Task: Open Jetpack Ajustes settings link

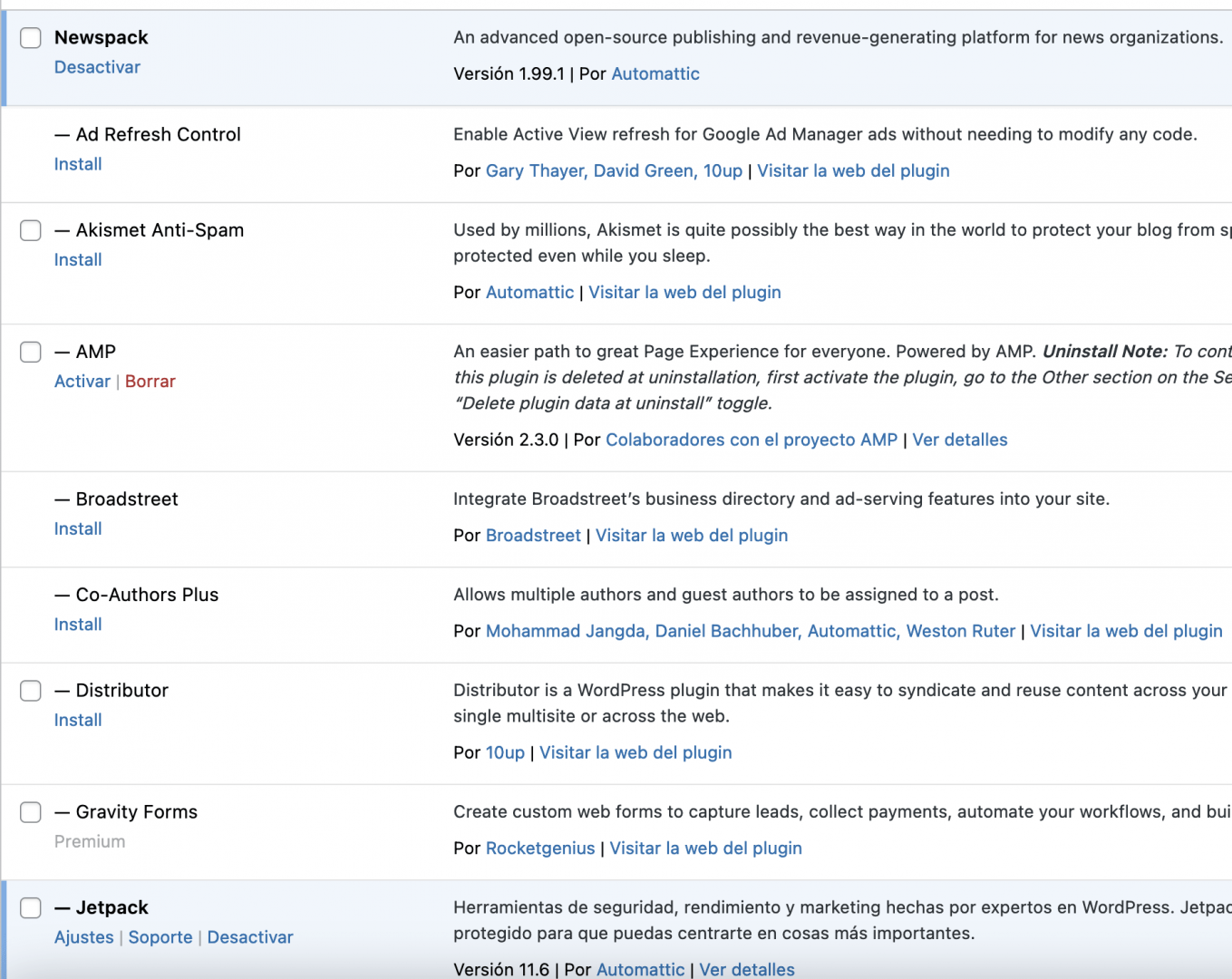Action: pos(84,937)
